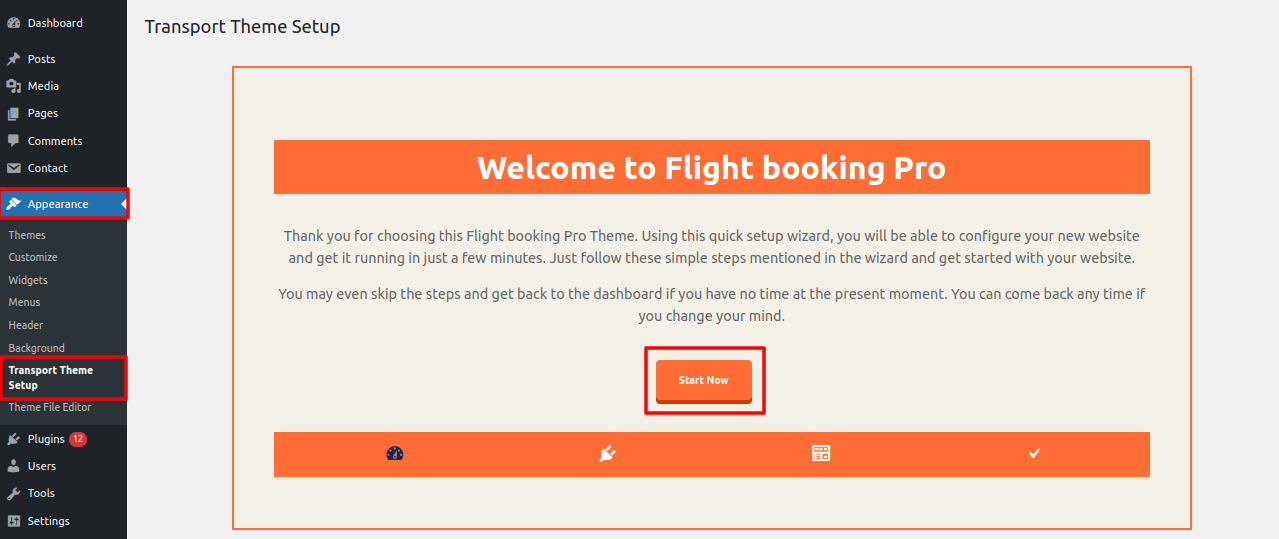Click the Media icon in sidebar
This screenshot has width=1279, height=539.
coord(14,86)
